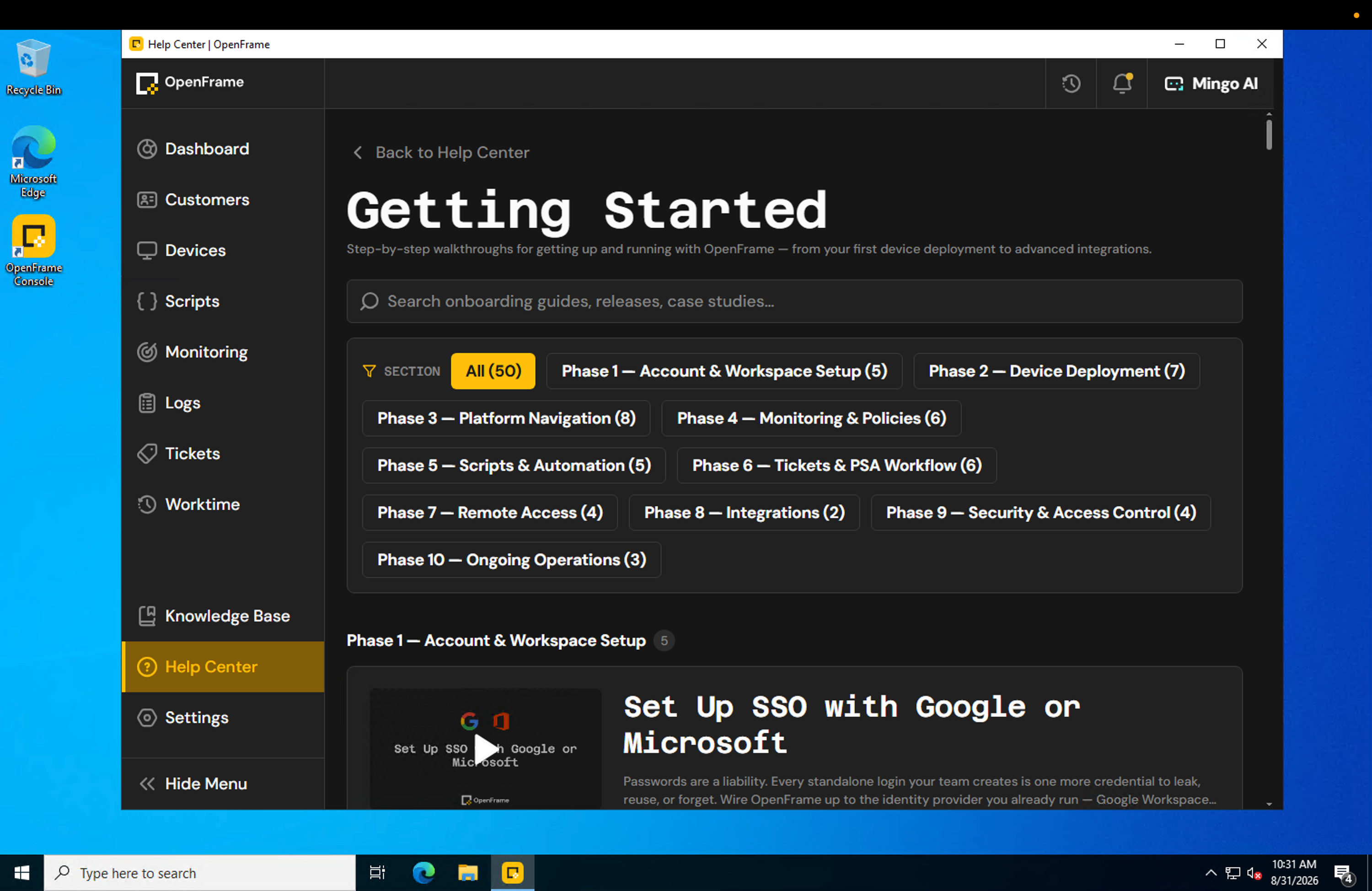Click the Help Center question mark icon
This screenshot has width=1372, height=891.
pos(147,667)
